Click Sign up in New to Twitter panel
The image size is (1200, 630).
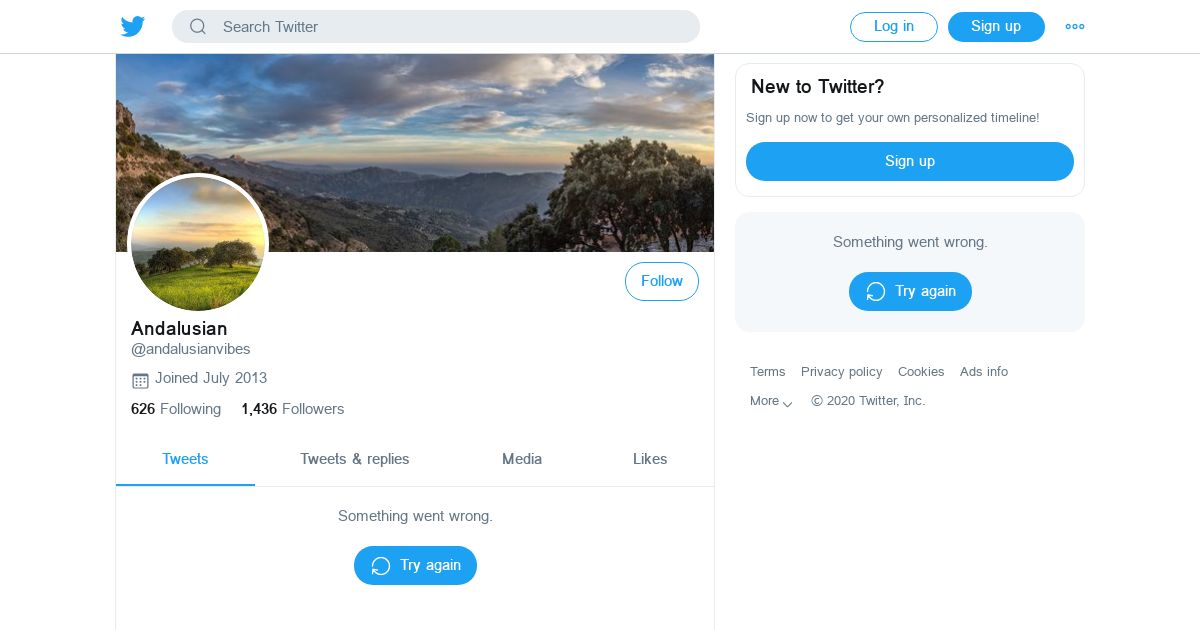pos(910,161)
